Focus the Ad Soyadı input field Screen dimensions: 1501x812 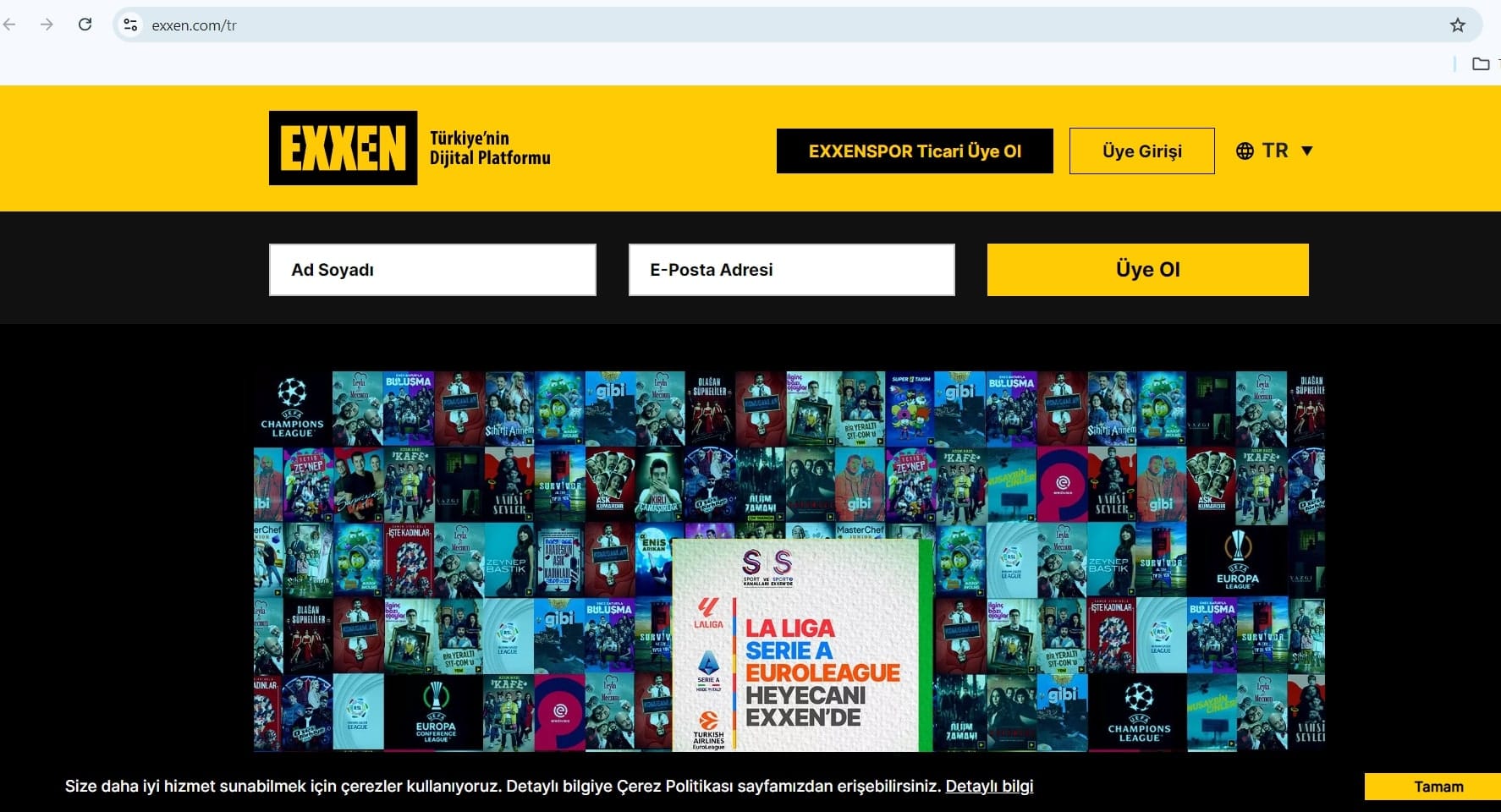tap(432, 270)
